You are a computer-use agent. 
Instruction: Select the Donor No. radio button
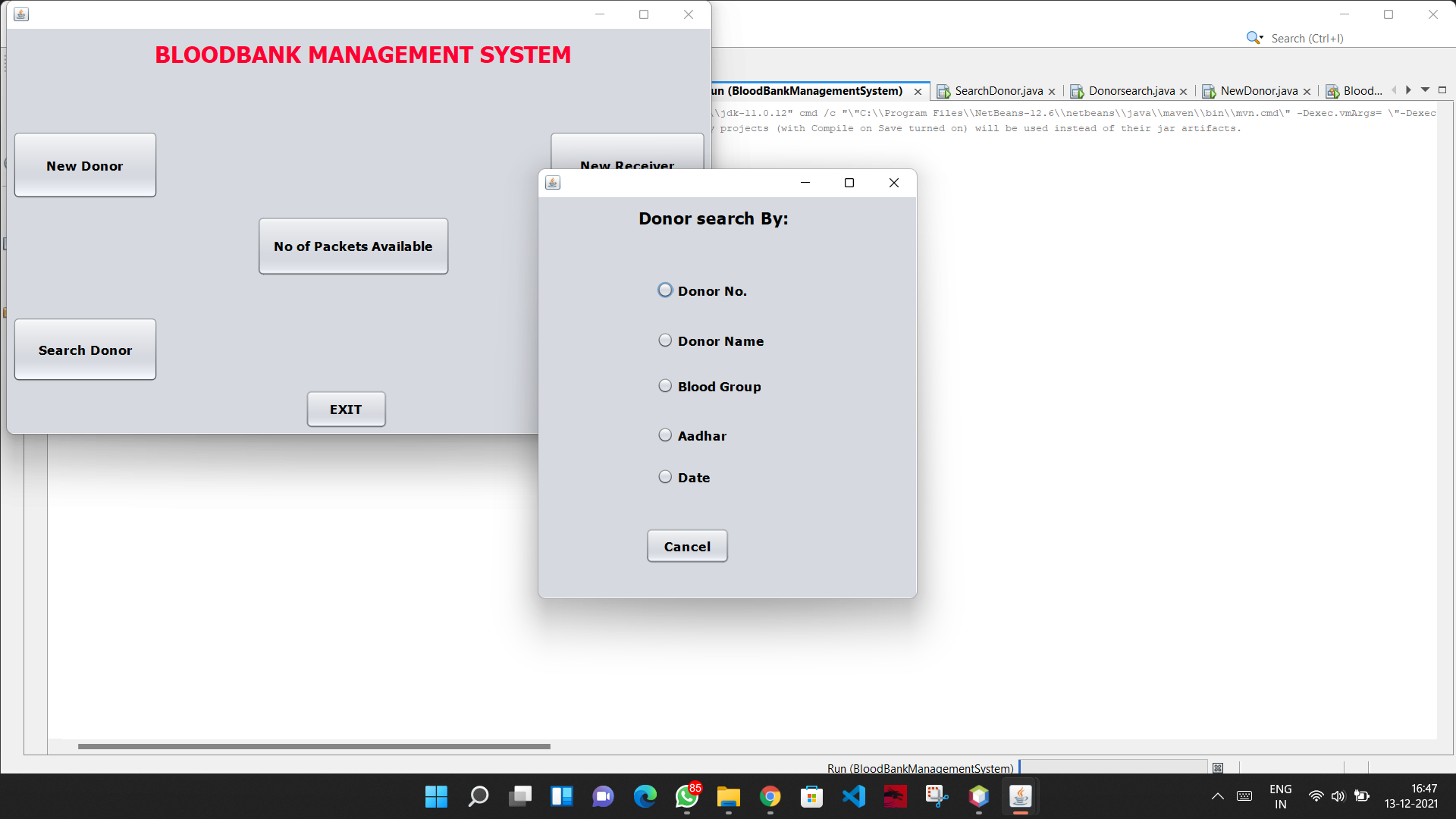coord(665,290)
